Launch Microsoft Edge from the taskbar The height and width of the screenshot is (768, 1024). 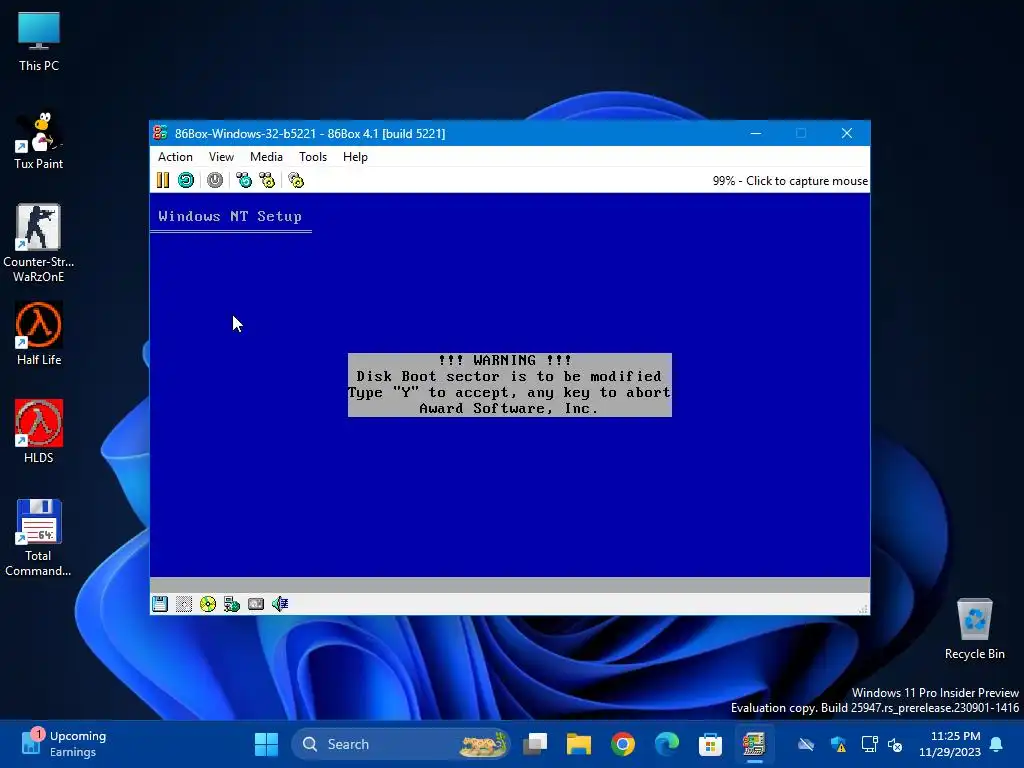pos(667,744)
